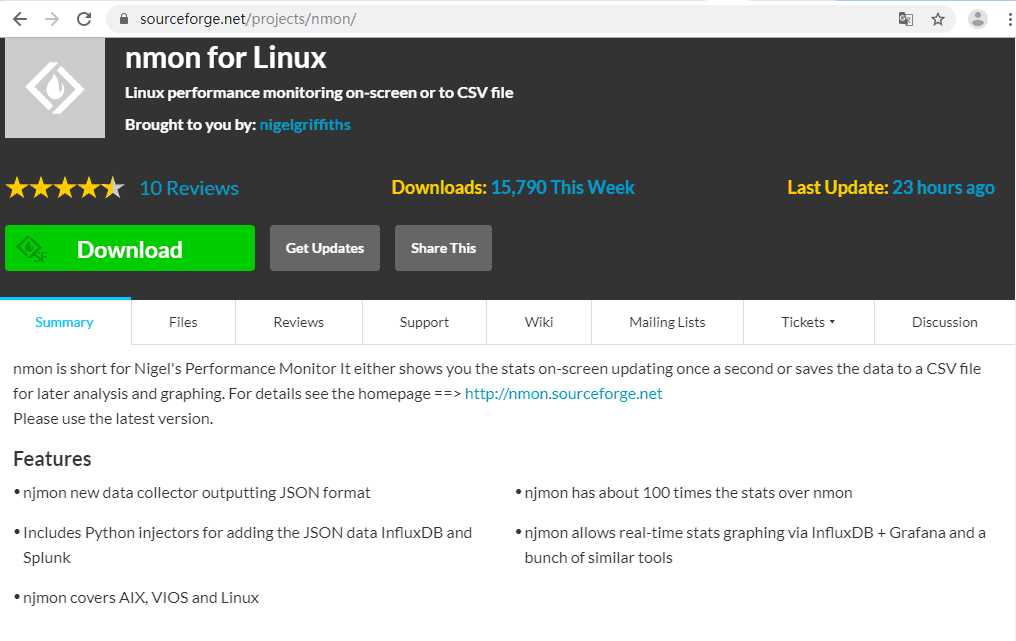Open the browser profile avatar
Screen dimensions: 1016x641
click(978, 19)
